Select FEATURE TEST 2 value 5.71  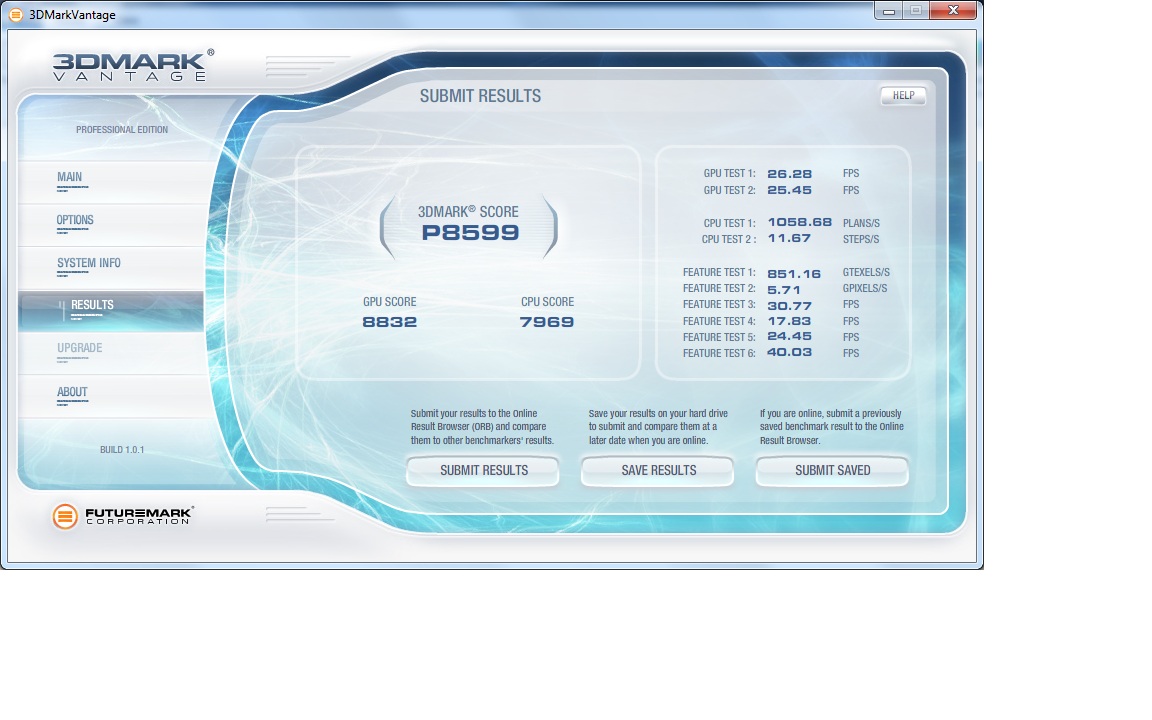pyautogui.click(x=784, y=290)
